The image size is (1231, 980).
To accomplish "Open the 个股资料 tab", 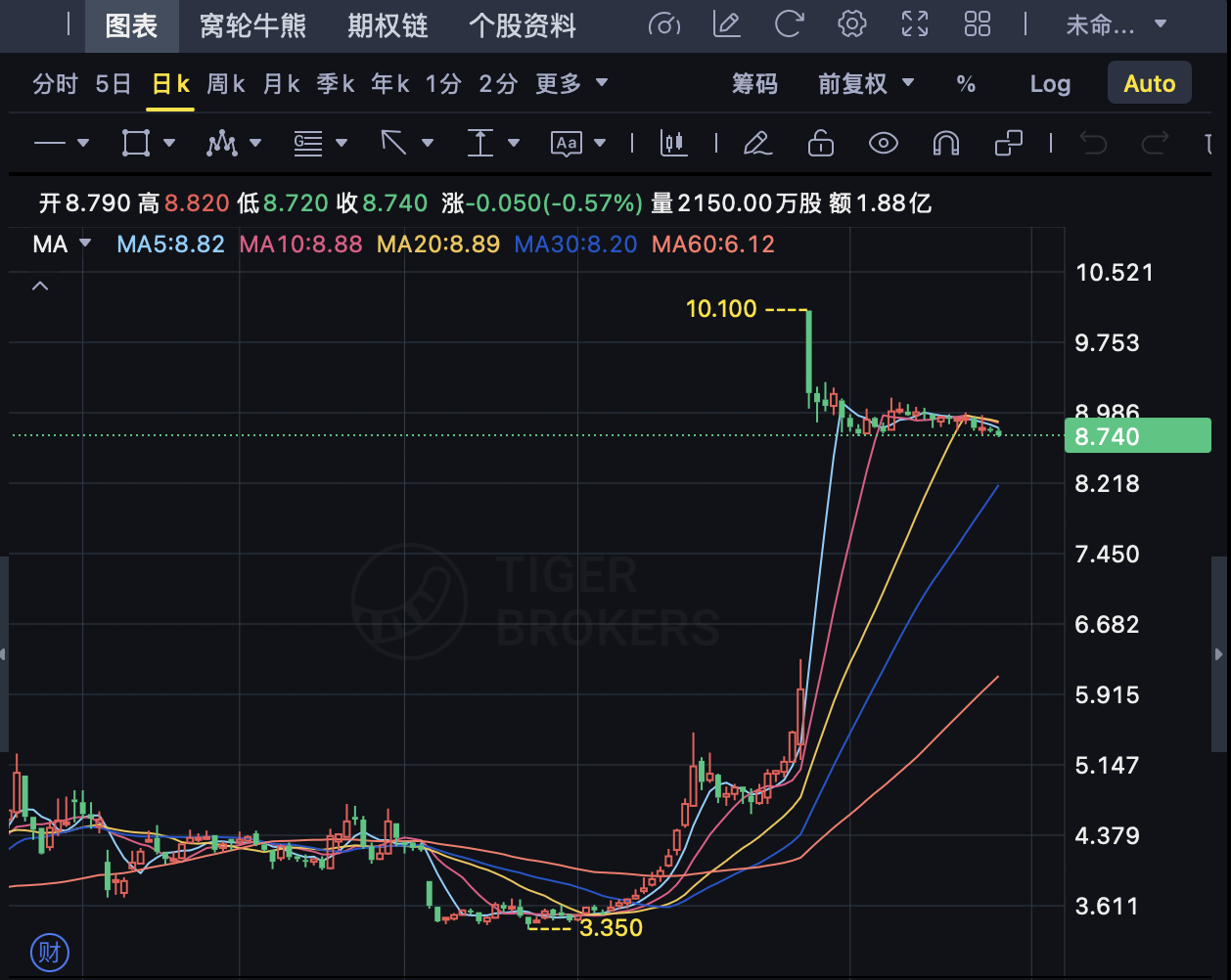I will 523,25.
